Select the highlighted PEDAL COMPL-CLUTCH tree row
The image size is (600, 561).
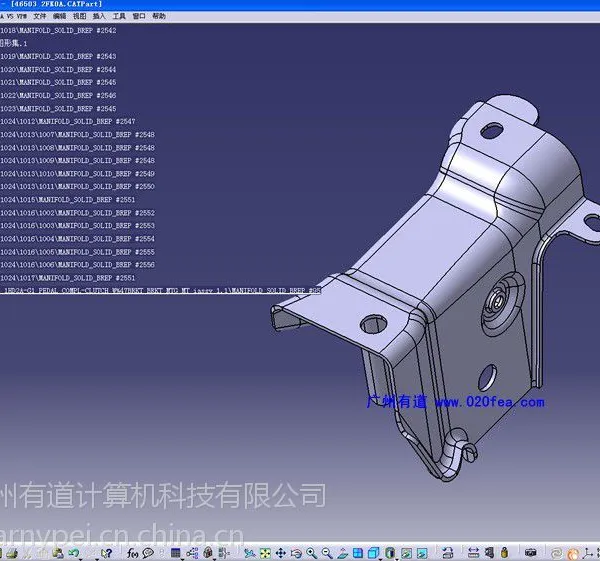160,290
